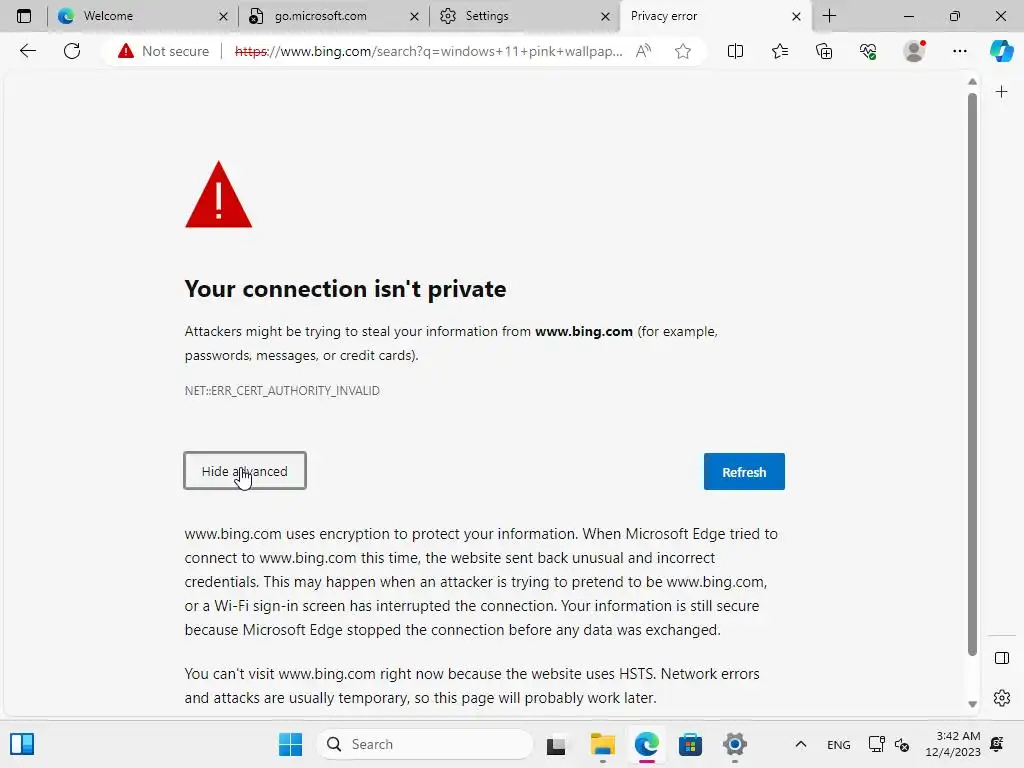Open Collections icon in toolbar

[824, 51]
